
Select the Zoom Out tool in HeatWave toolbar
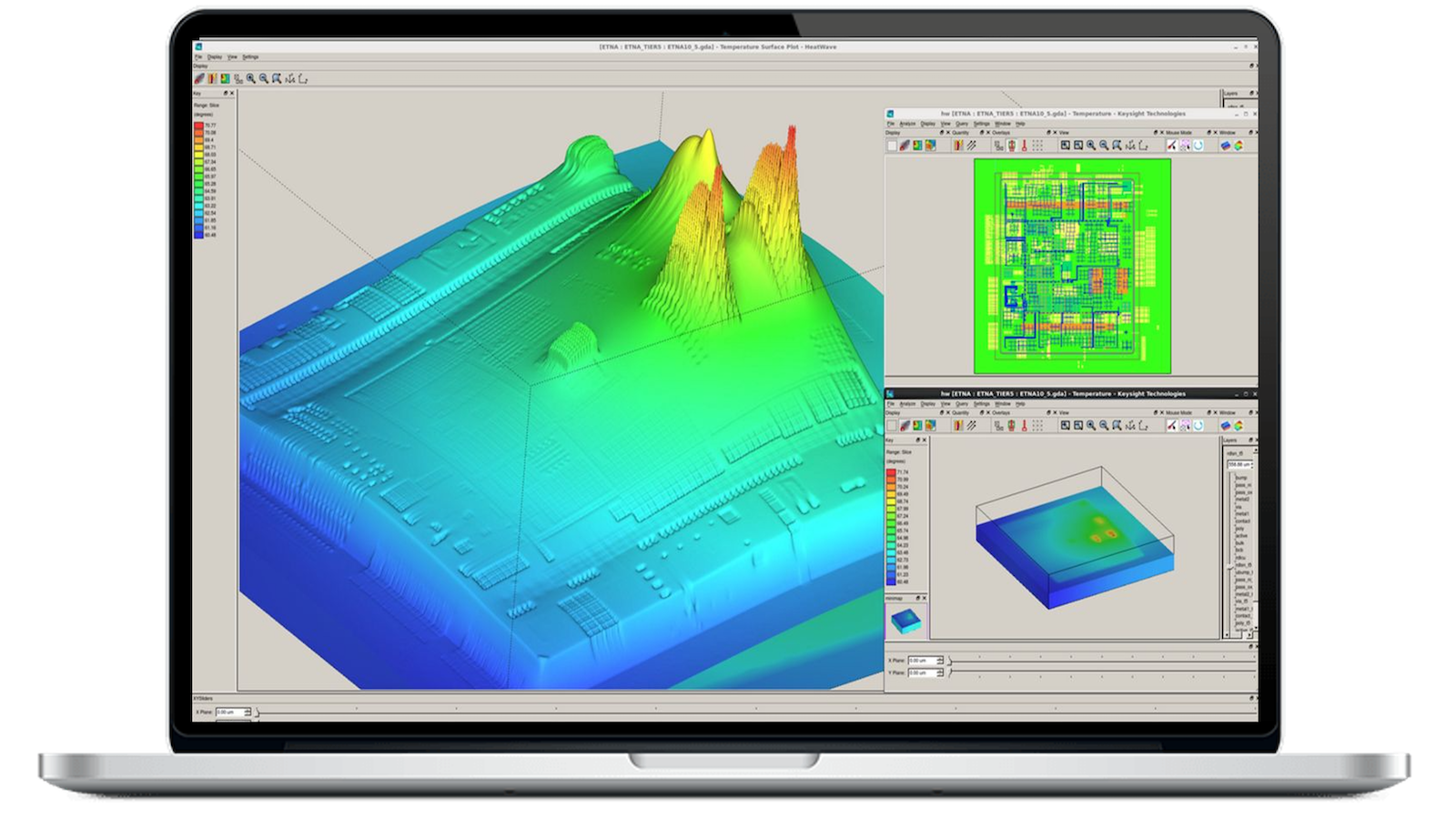click(x=263, y=79)
